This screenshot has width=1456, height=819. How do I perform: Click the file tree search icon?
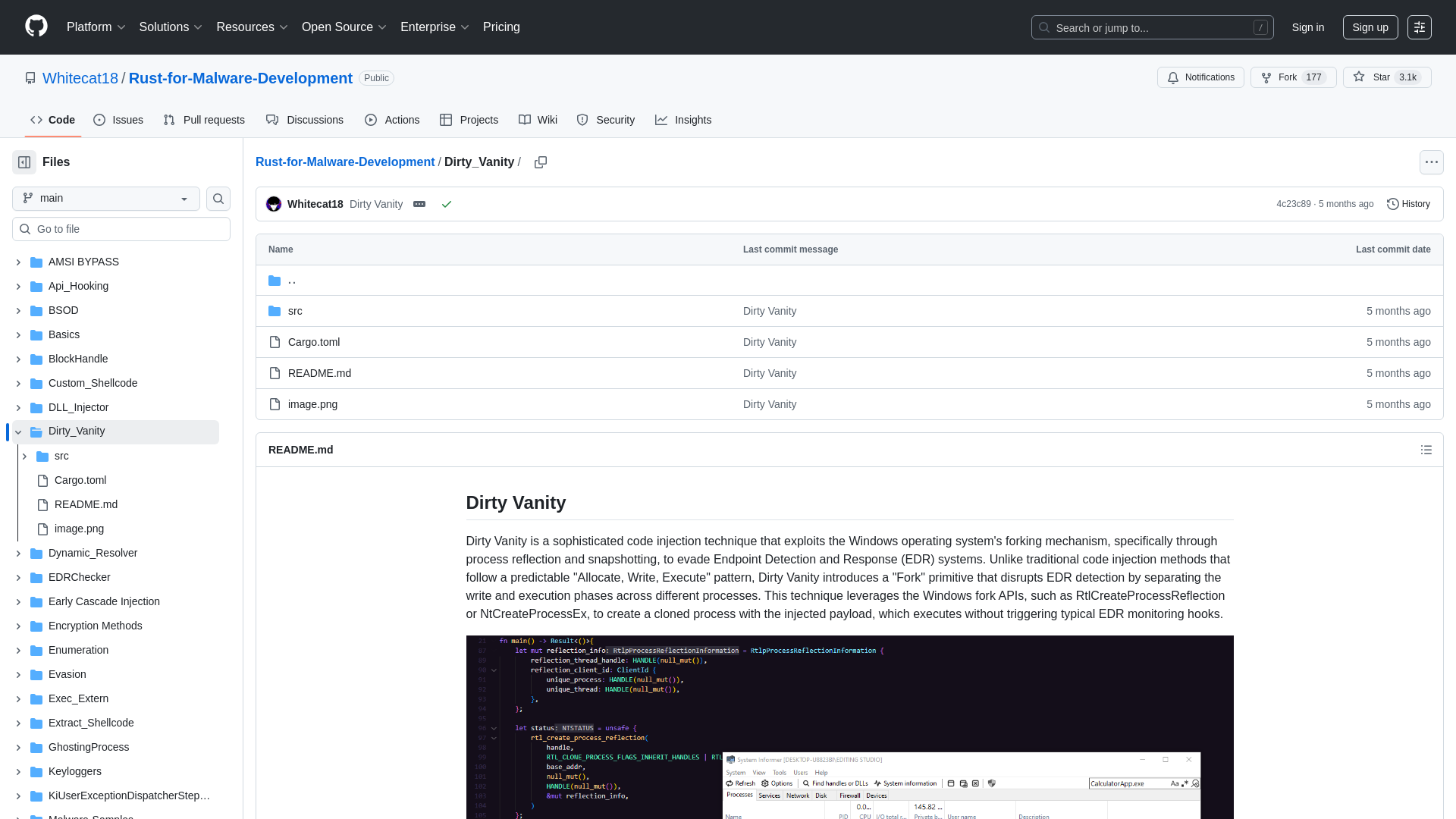click(218, 199)
